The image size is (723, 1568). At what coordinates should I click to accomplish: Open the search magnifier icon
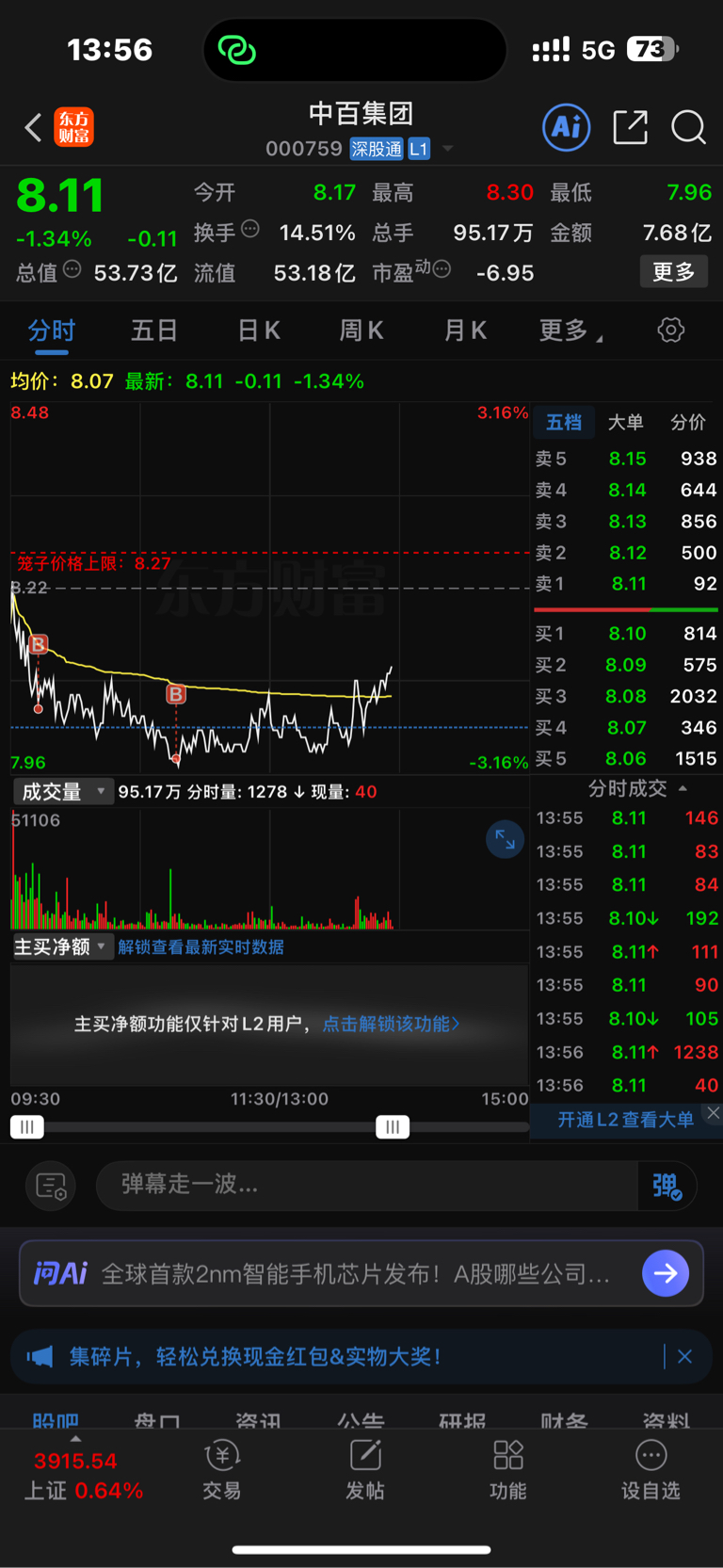(x=688, y=127)
